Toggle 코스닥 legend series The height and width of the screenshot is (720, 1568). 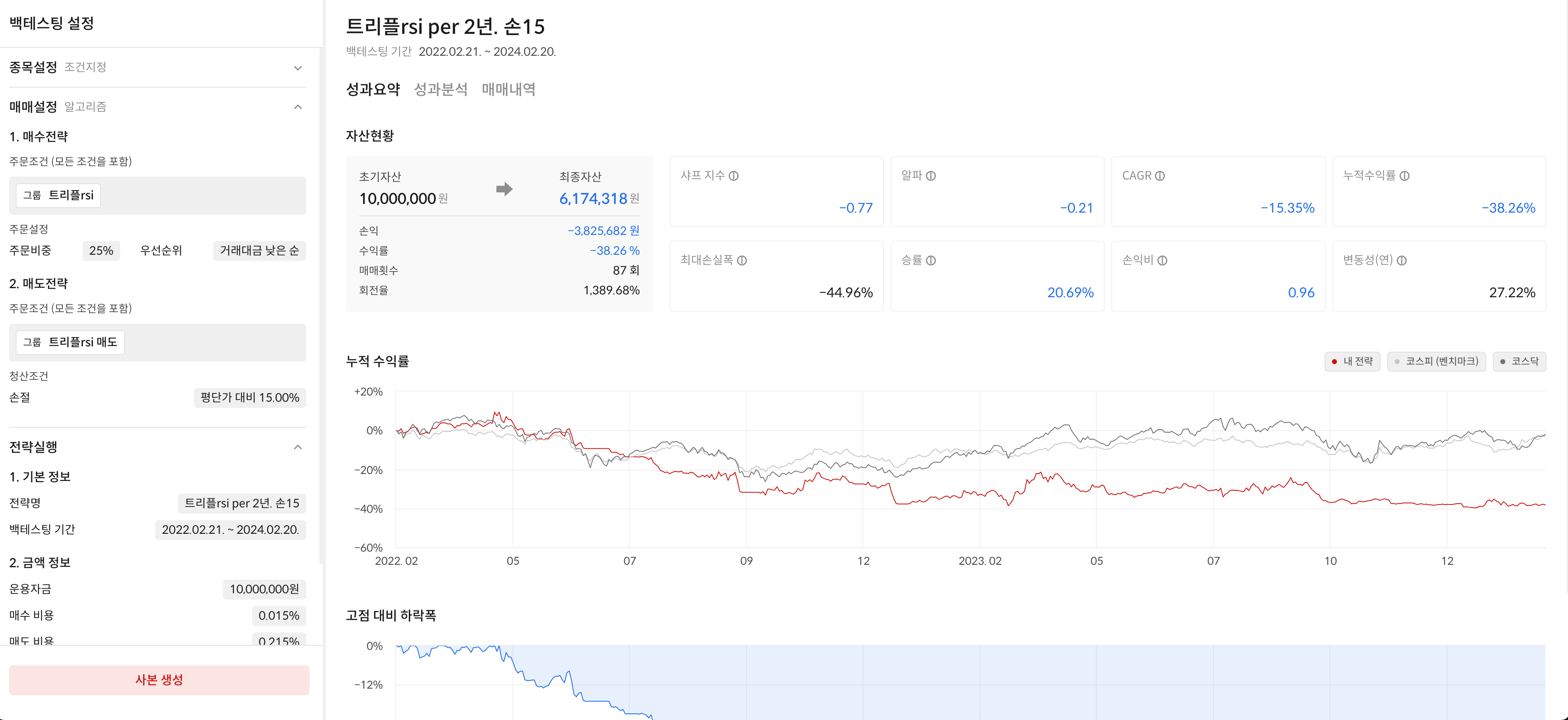tap(1519, 361)
